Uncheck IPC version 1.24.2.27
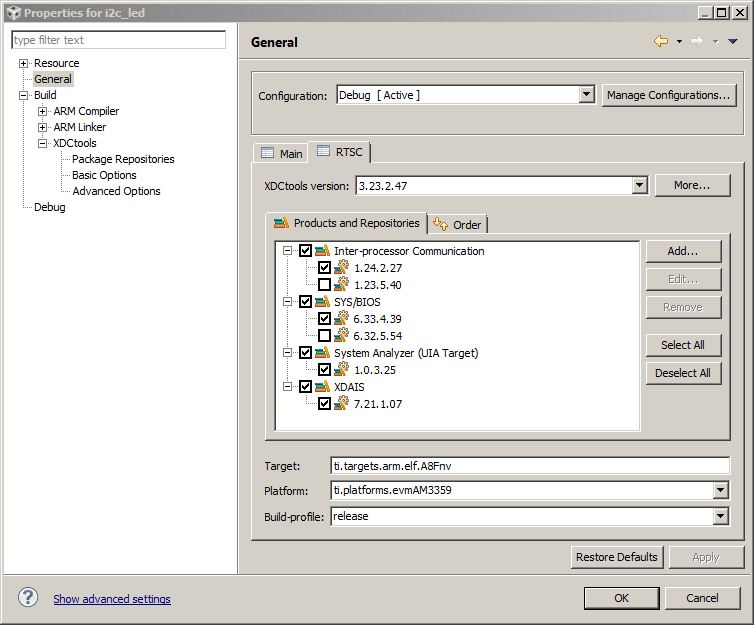 325,268
